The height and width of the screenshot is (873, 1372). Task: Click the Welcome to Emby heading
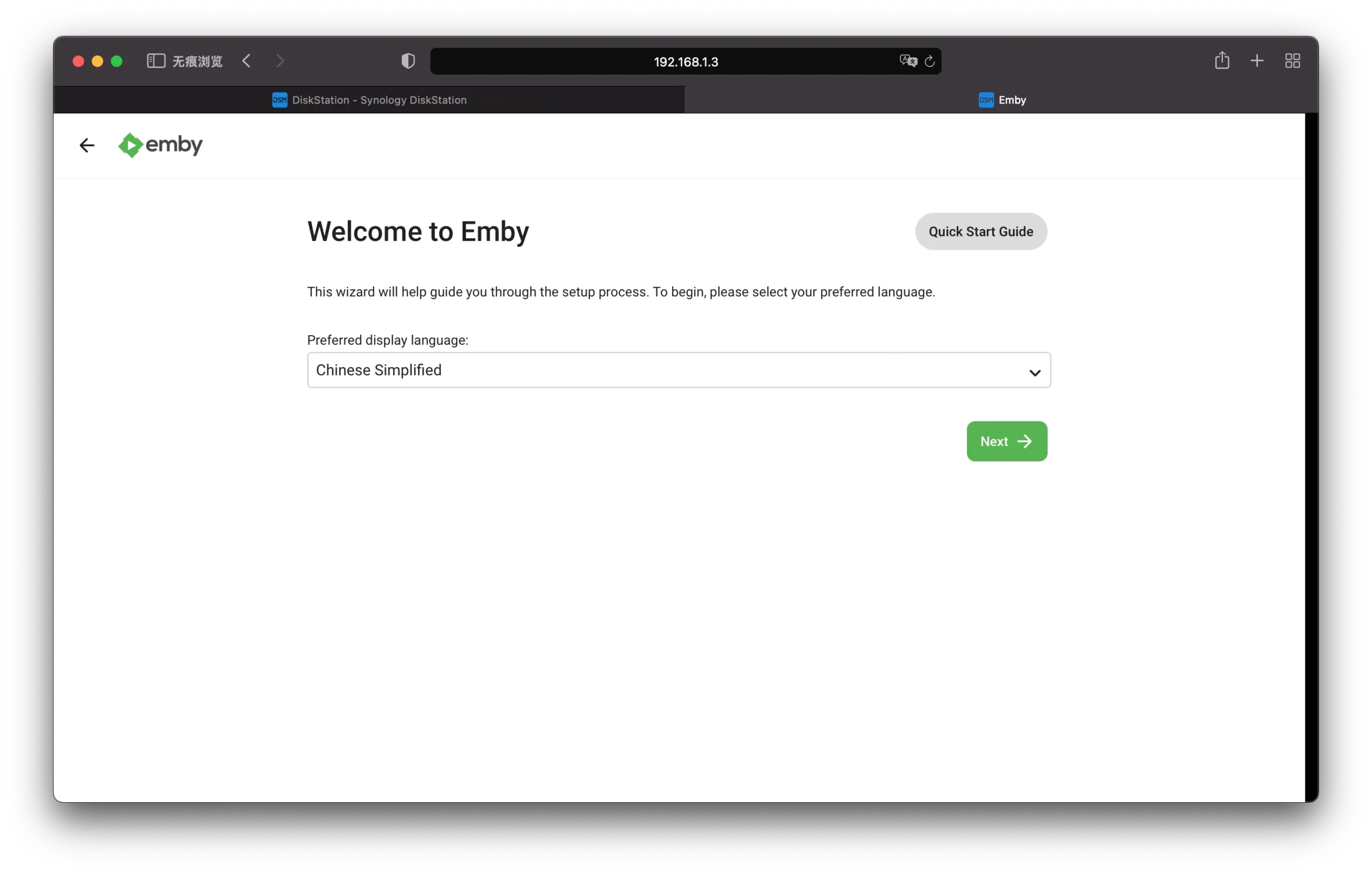(x=418, y=232)
